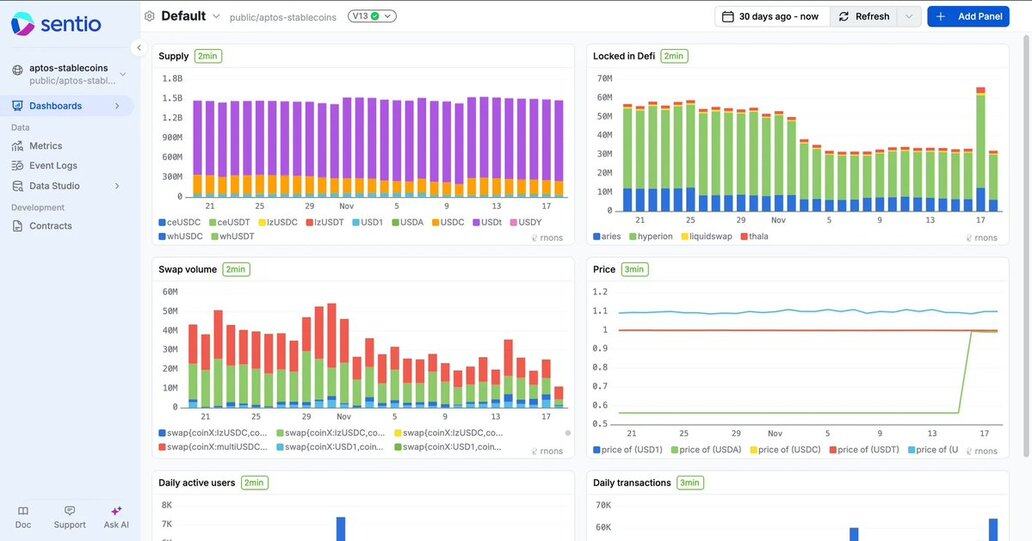Expand the Default dashboard dropdown
Screen dimensions: 1032x541
tap(216, 16)
